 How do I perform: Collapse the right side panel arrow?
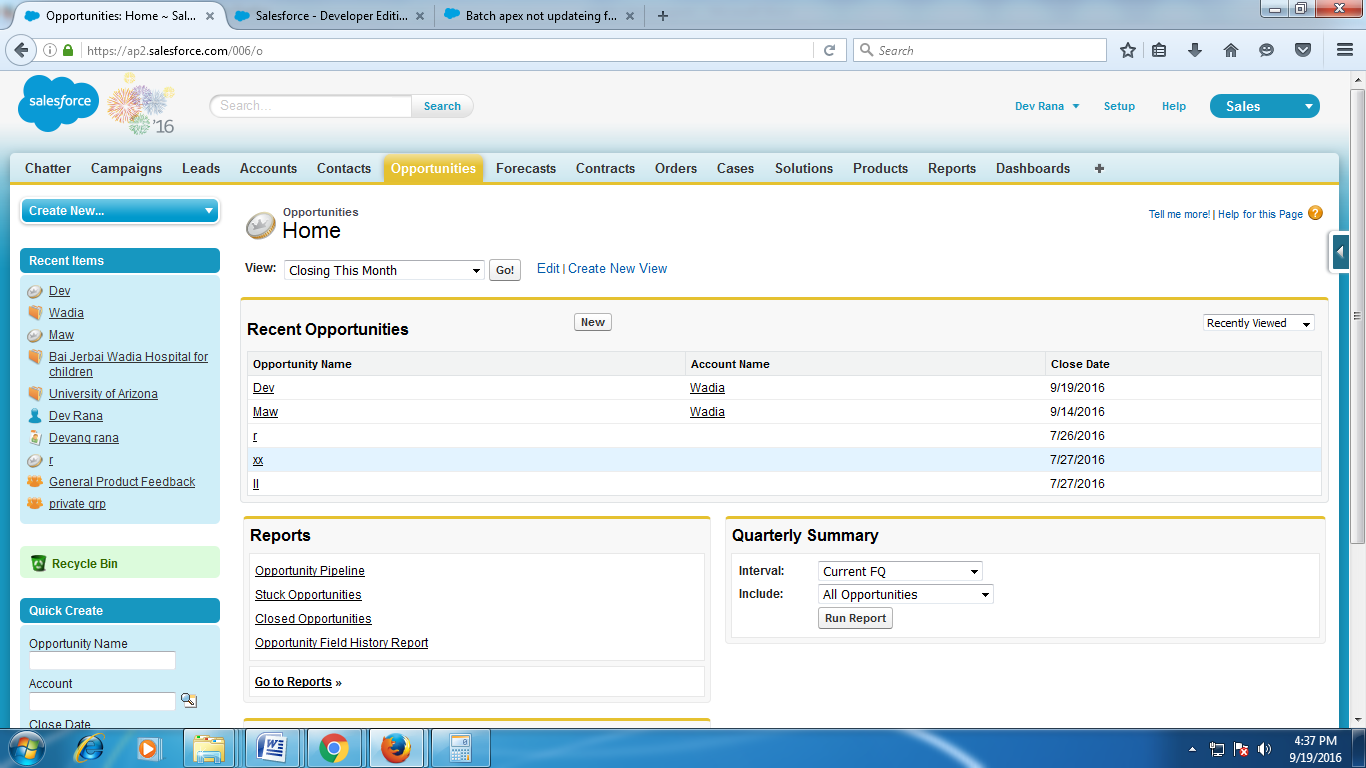click(1340, 252)
